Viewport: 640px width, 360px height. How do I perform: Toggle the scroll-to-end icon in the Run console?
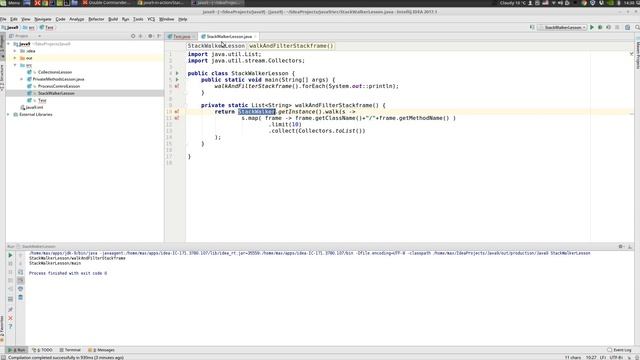coord(20,280)
